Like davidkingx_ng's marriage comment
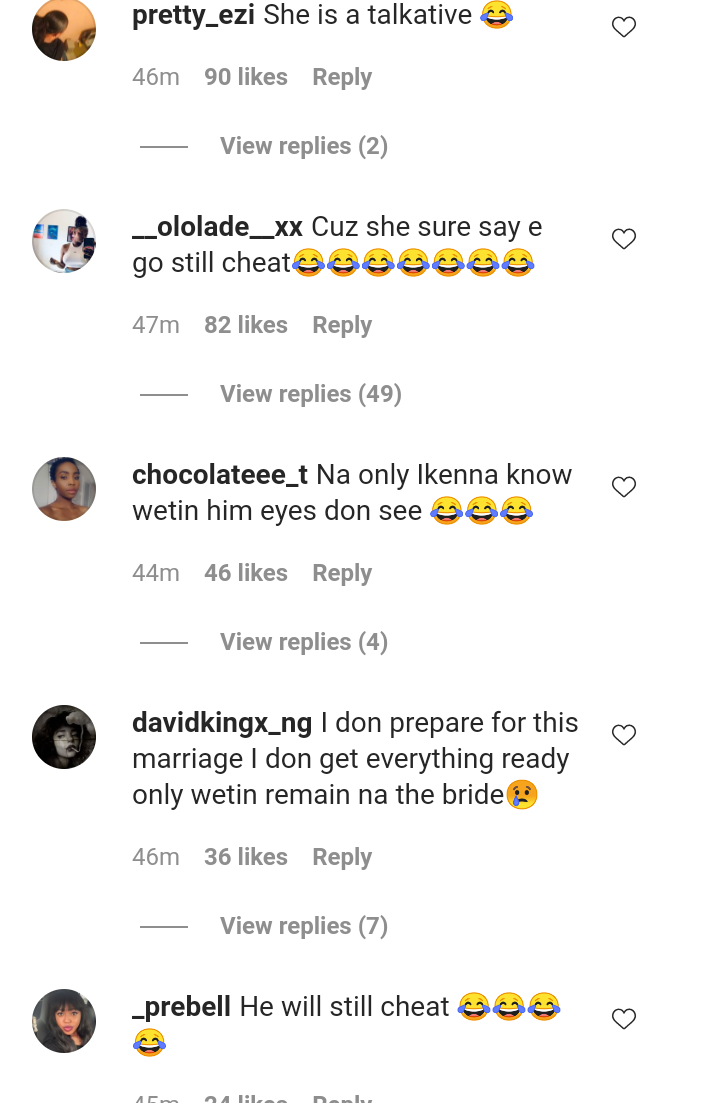Viewport: 720px width, 1103px height. tap(624, 735)
